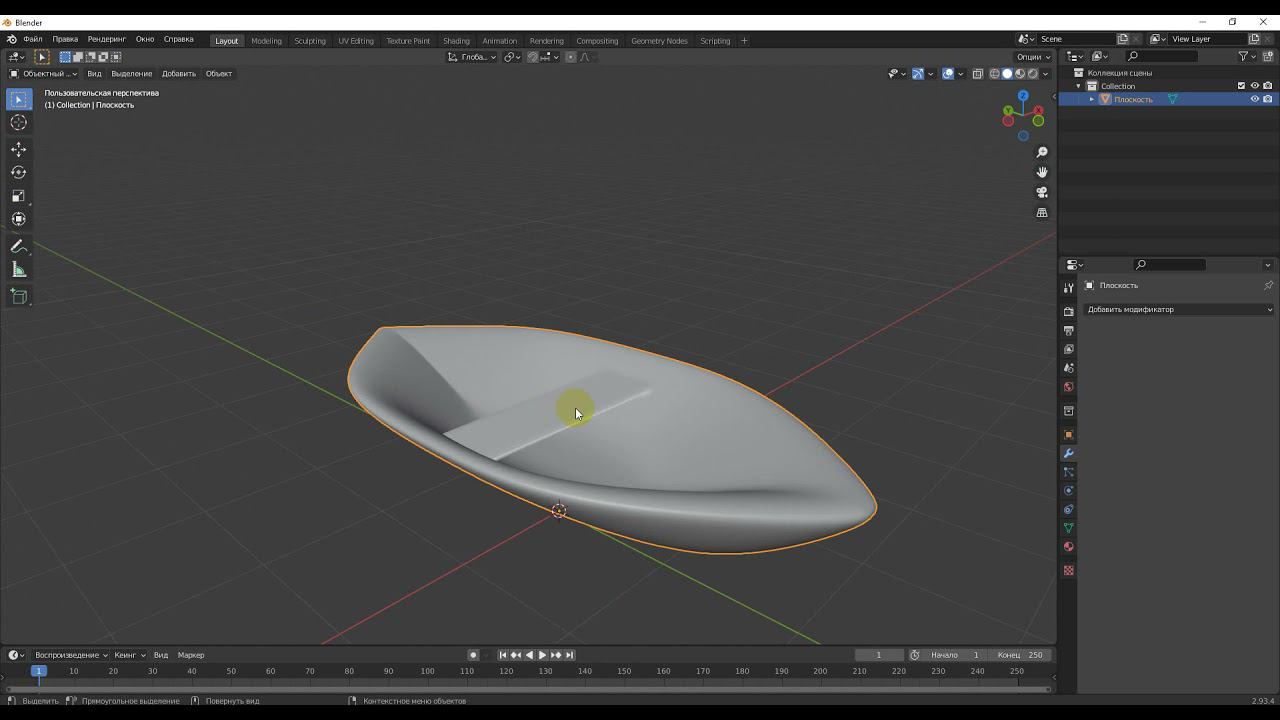Open the Particles properties tab

click(1068, 472)
